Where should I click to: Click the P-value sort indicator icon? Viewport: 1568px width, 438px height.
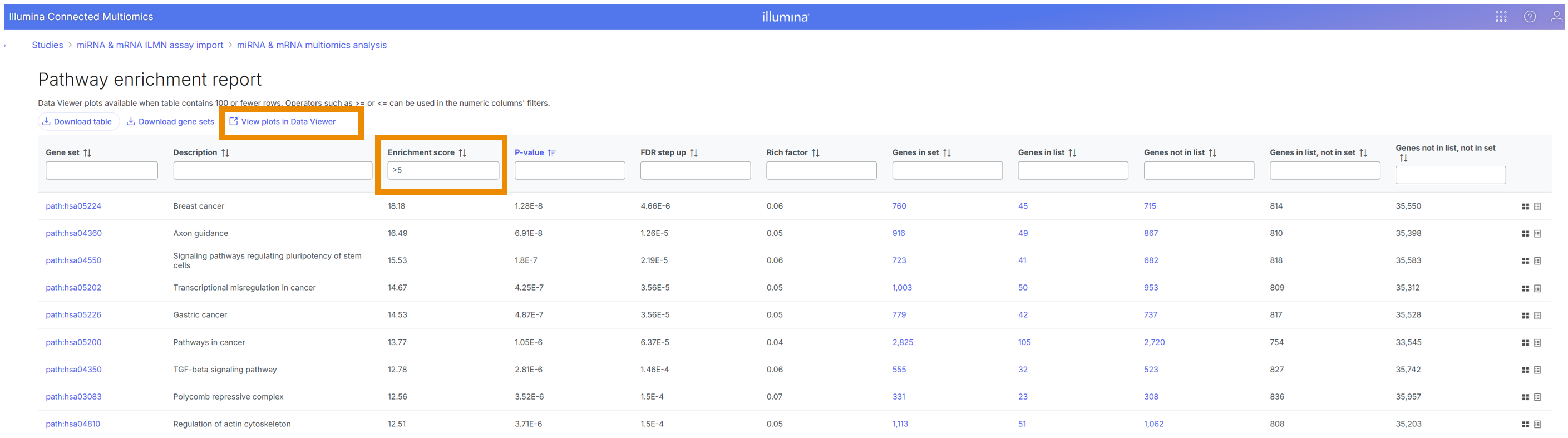point(551,153)
